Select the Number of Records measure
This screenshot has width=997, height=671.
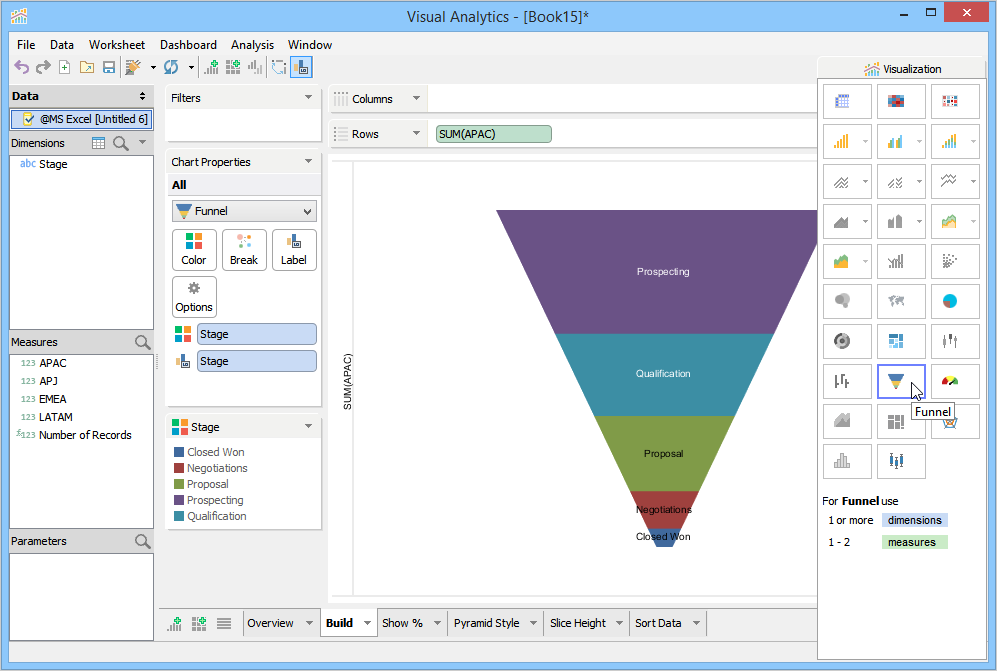[85, 435]
